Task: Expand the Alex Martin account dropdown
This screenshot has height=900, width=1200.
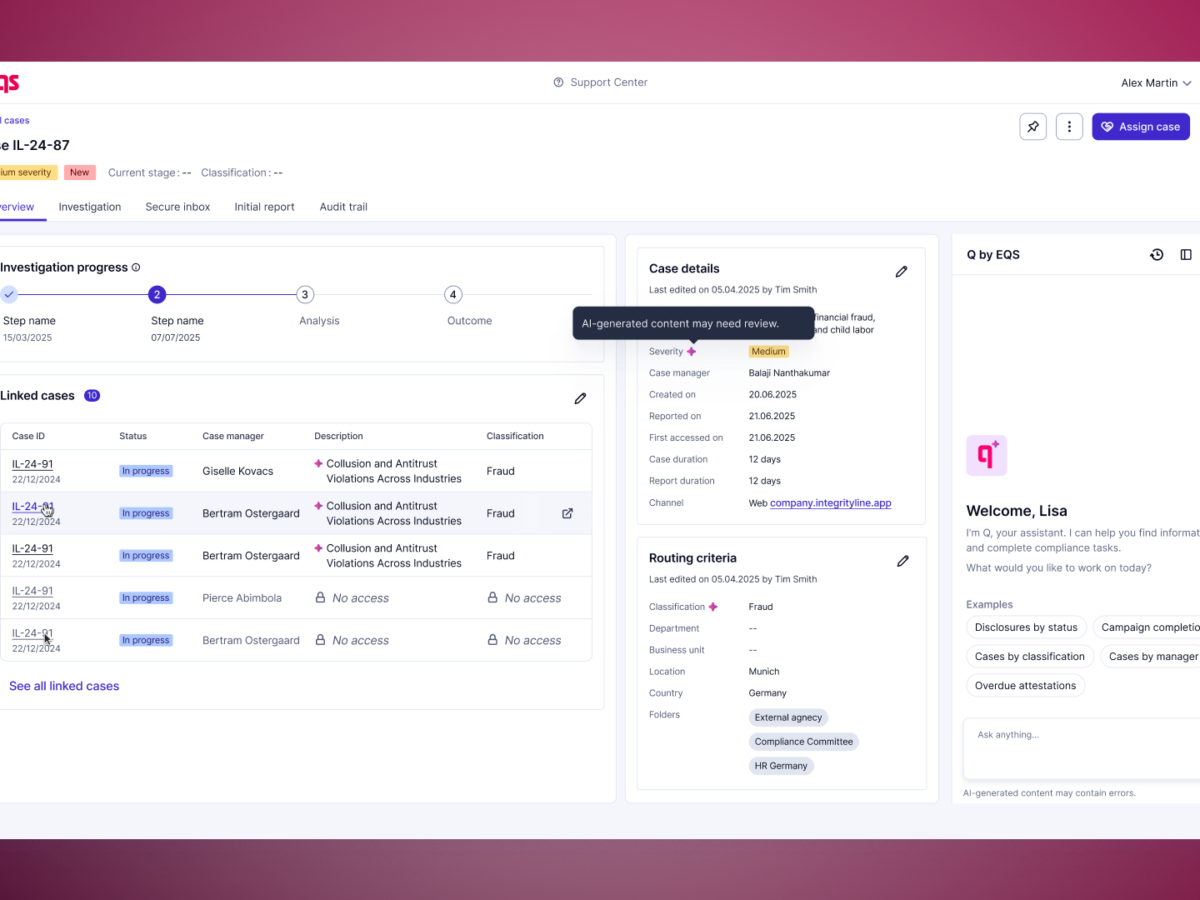Action: click(1156, 83)
